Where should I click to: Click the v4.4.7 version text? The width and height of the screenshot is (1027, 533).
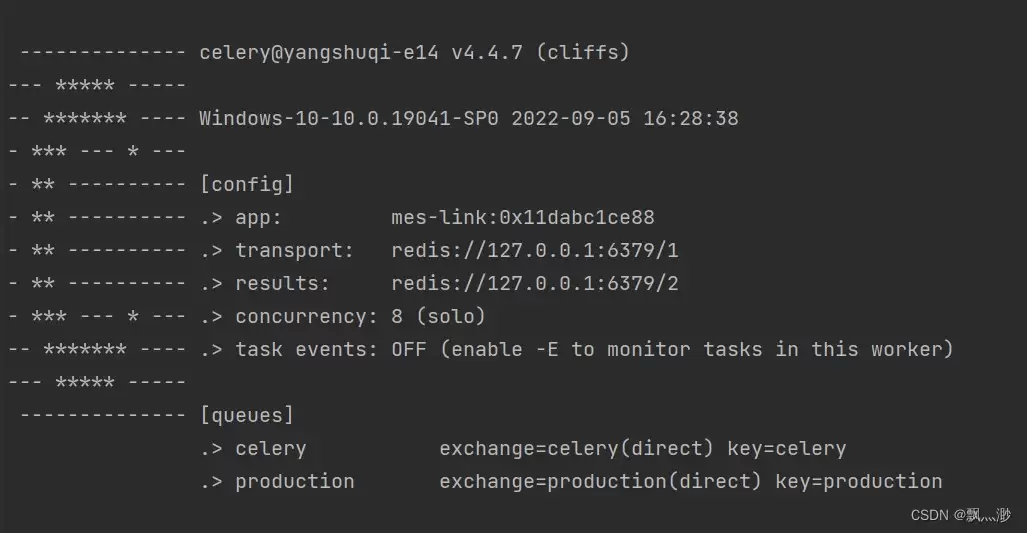coord(487,52)
